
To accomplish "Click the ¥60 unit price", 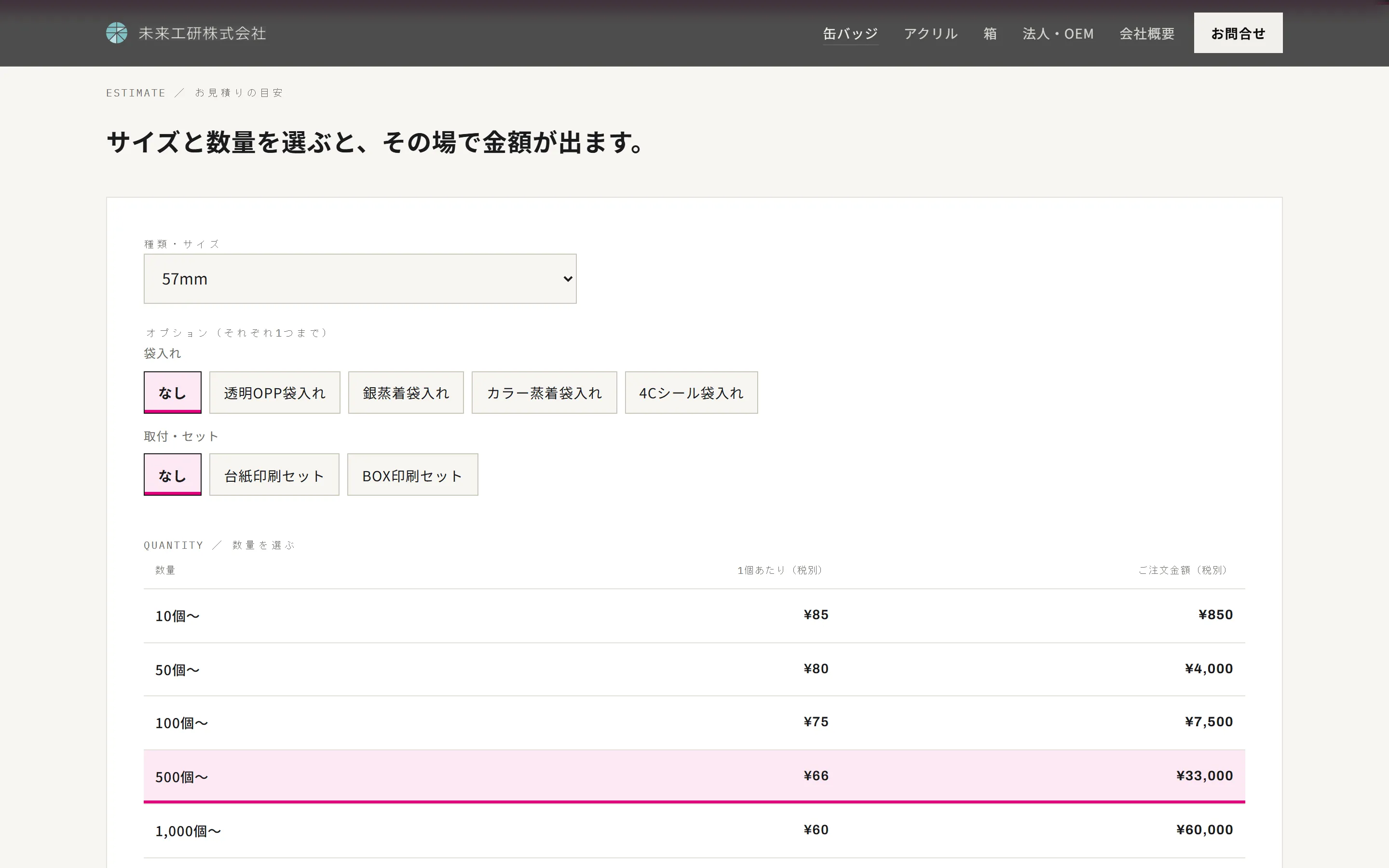I will pyautogui.click(x=816, y=829).
